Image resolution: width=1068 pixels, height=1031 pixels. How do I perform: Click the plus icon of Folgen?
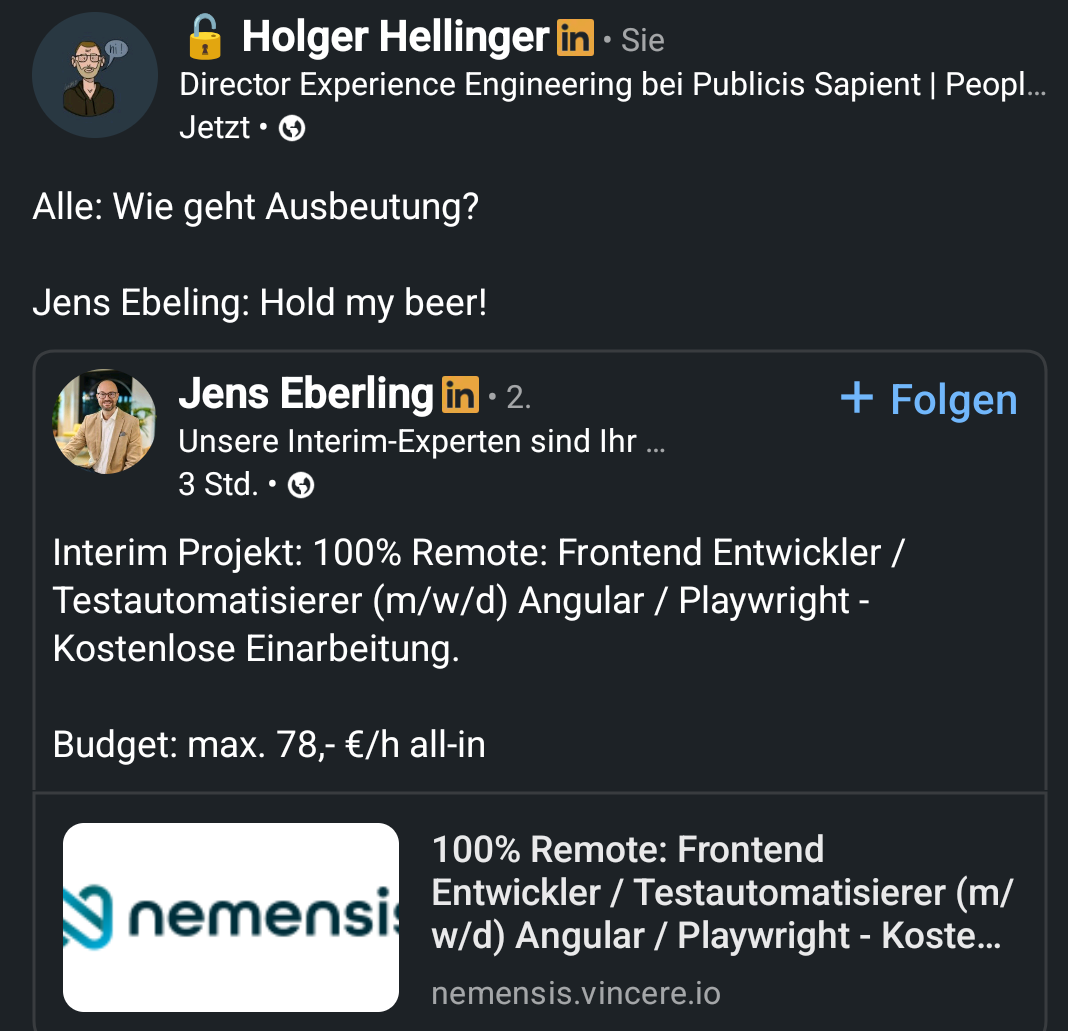857,398
